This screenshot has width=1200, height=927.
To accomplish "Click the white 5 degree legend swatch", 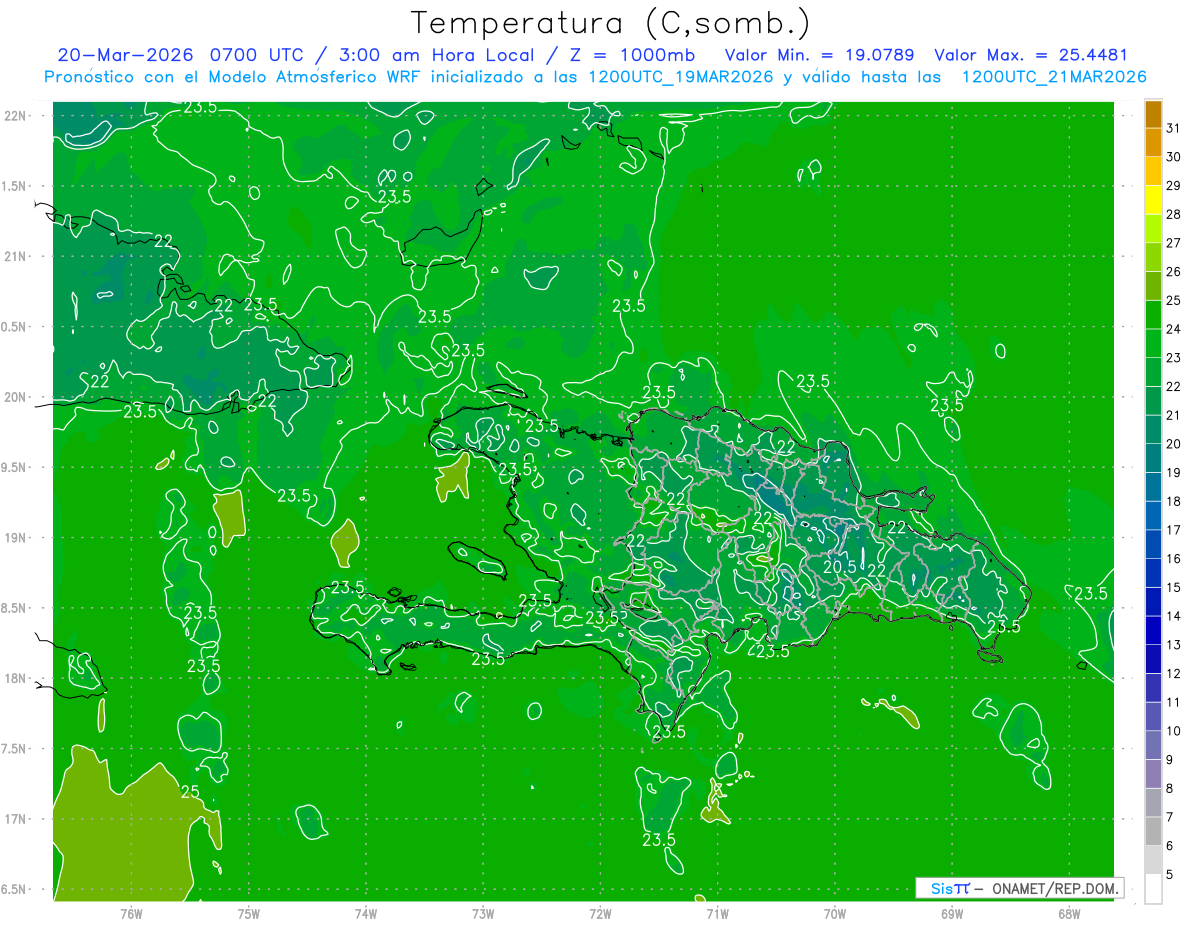I will pyautogui.click(x=1153, y=889).
